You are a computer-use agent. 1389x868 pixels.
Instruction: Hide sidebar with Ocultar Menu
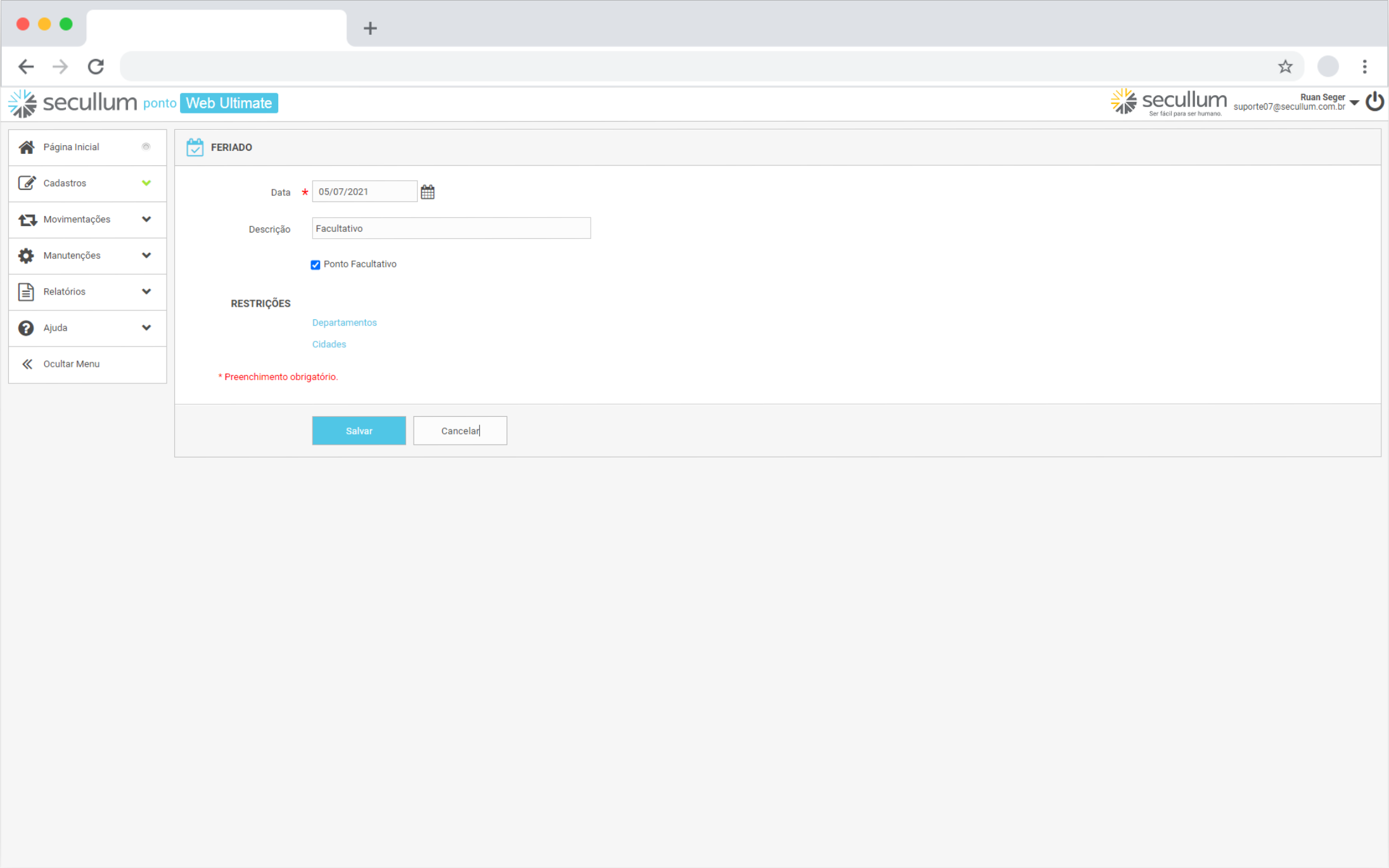coord(71,364)
